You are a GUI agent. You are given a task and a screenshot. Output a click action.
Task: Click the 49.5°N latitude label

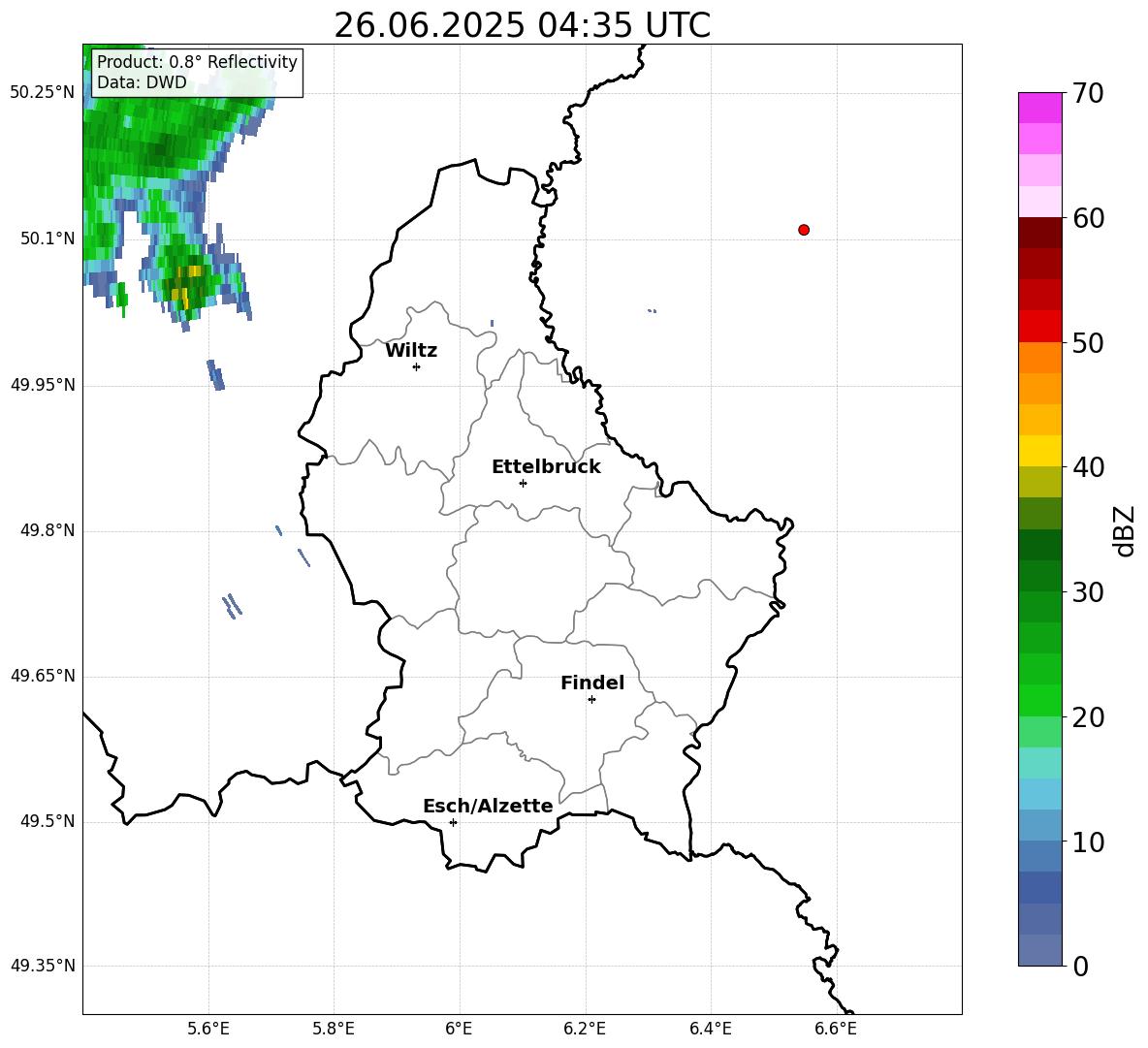click(48, 821)
